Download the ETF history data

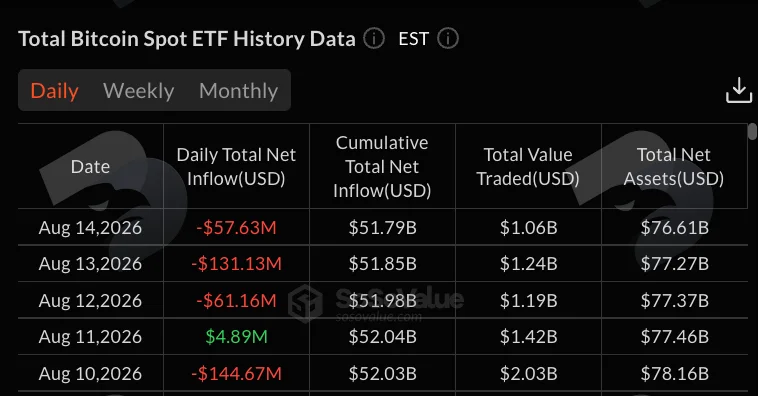pyautogui.click(x=739, y=90)
